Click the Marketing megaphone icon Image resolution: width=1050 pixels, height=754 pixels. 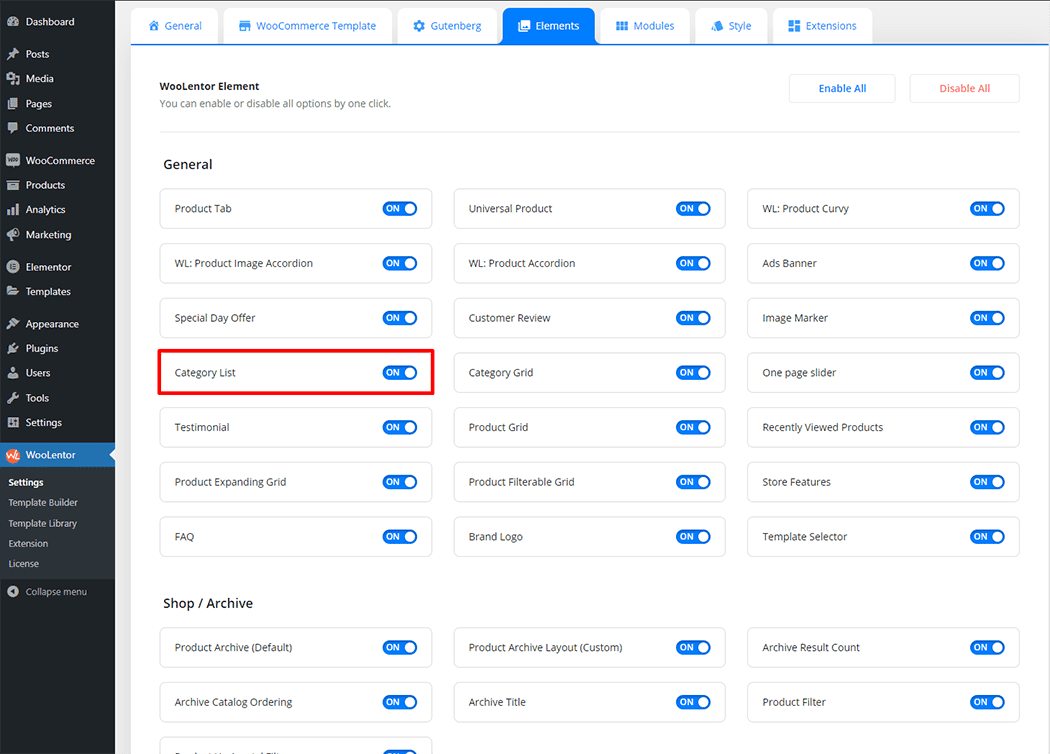pos(13,235)
